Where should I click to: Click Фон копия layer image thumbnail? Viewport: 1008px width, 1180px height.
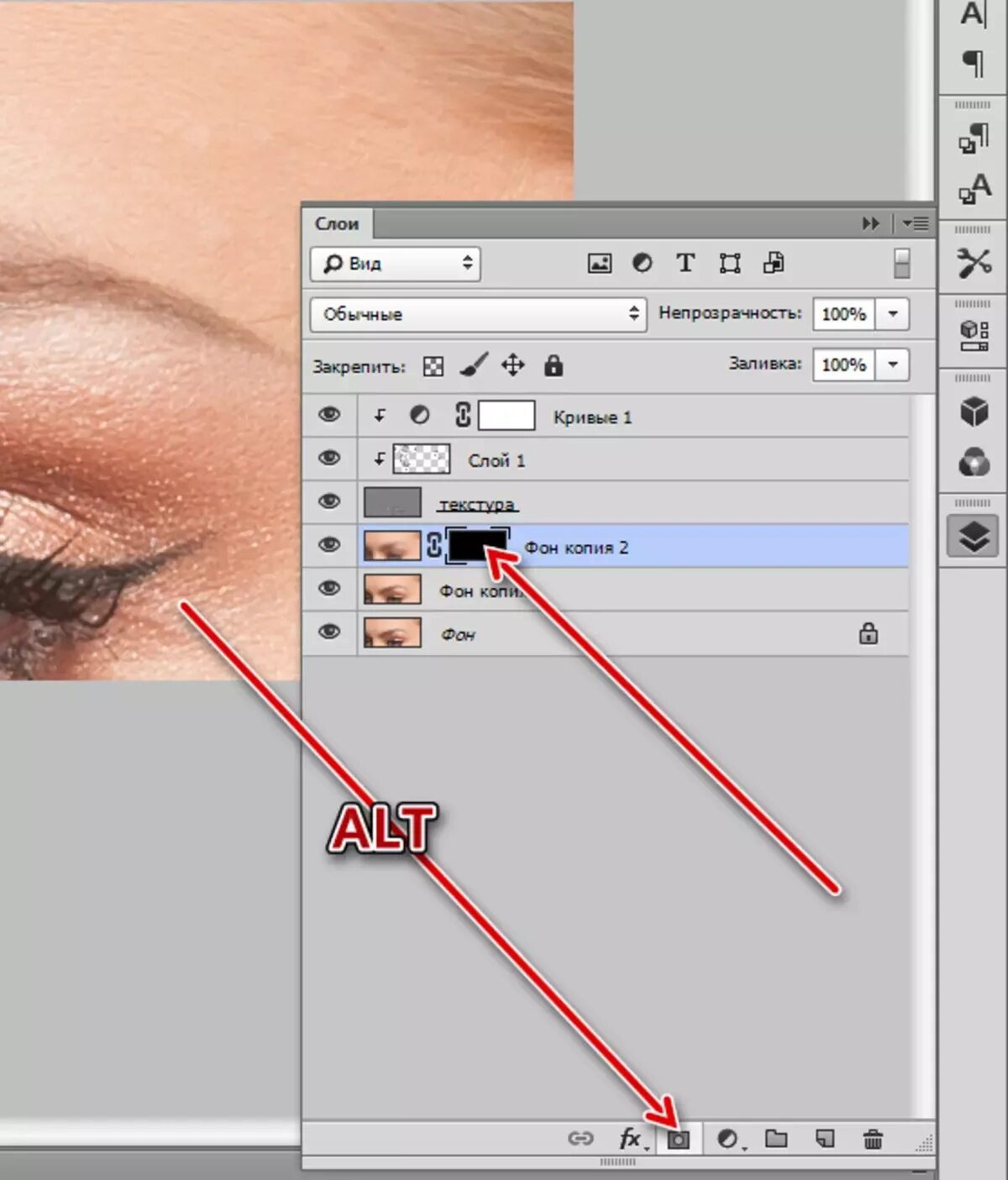coord(392,590)
